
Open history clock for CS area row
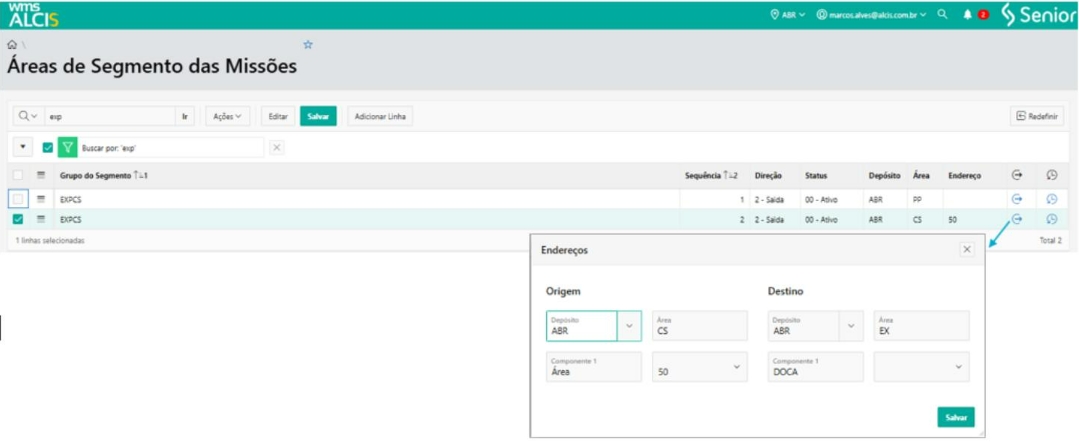[x=1051, y=219]
